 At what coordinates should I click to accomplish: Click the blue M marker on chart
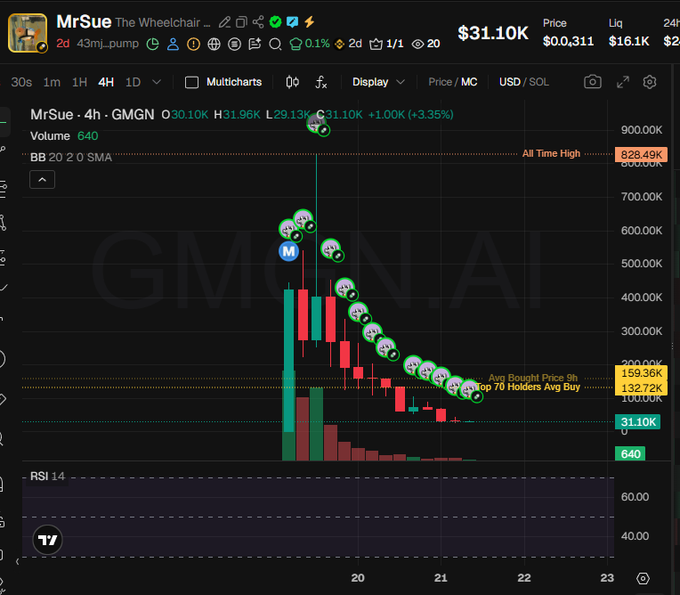(288, 252)
